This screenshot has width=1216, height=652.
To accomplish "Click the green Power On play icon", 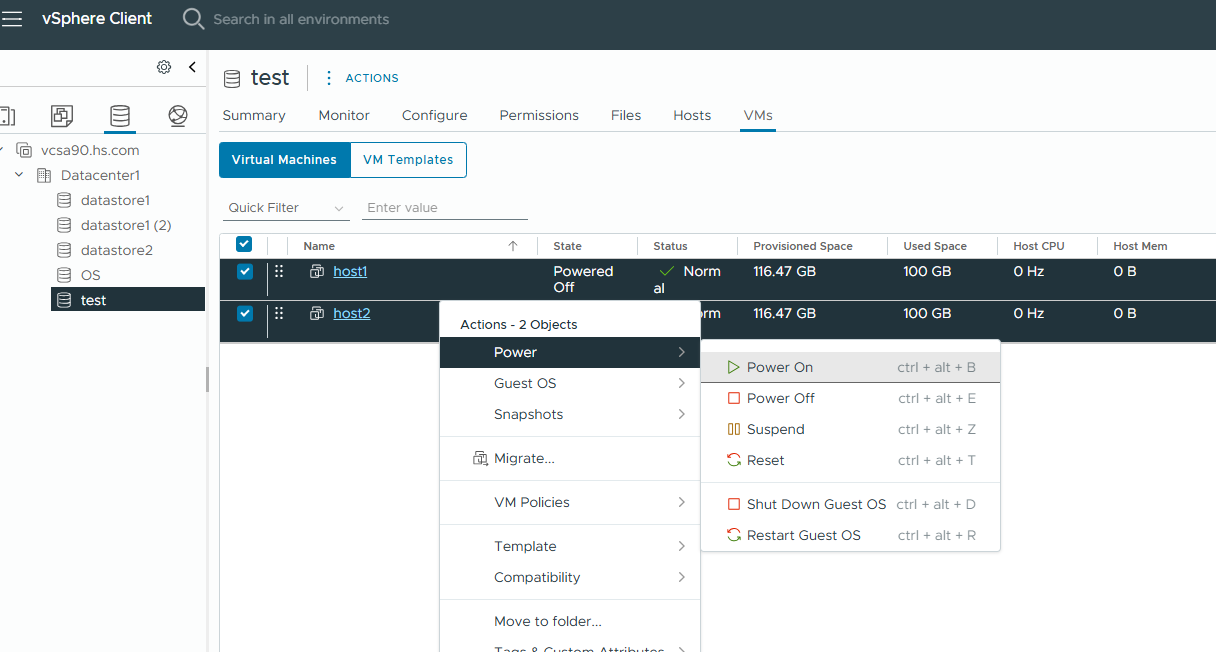I will (x=733, y=367).
